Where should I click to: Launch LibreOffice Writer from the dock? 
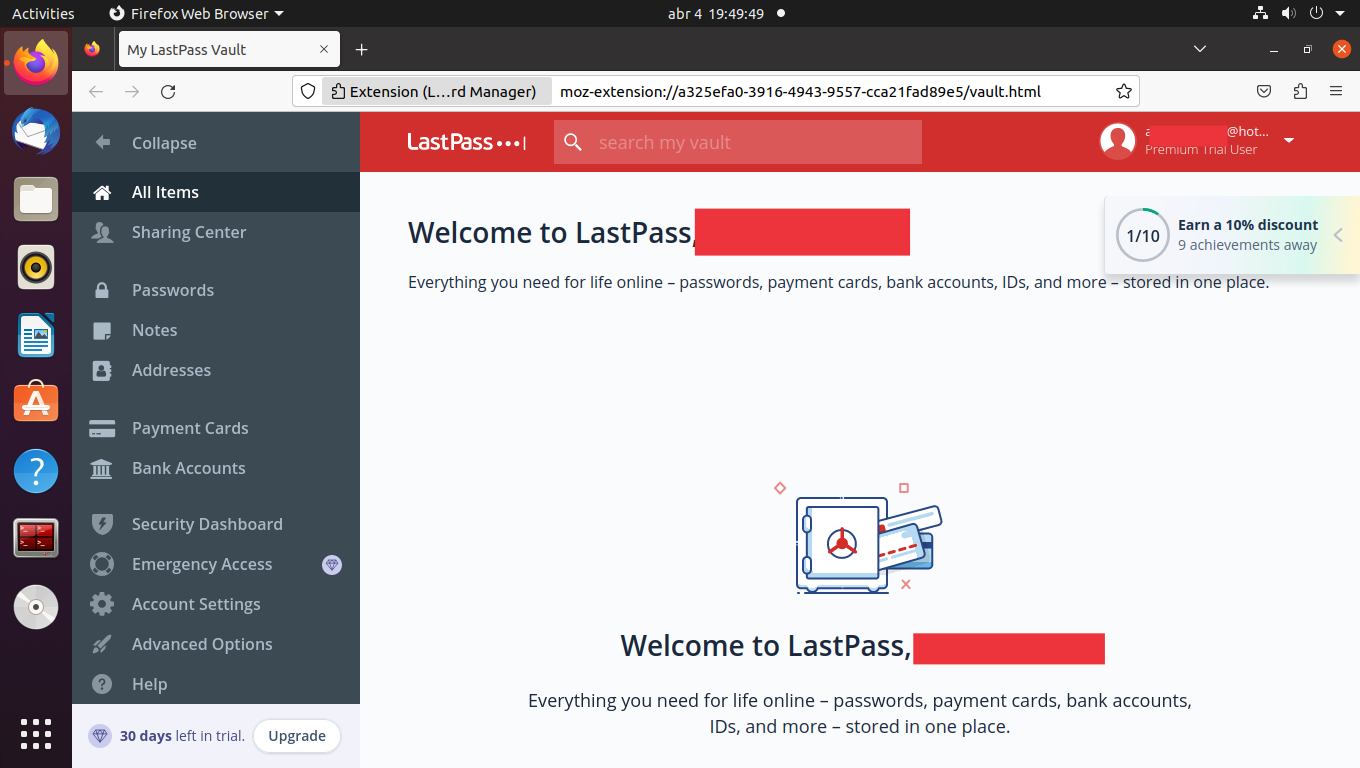pyautogui.click(x=36, y=335)
